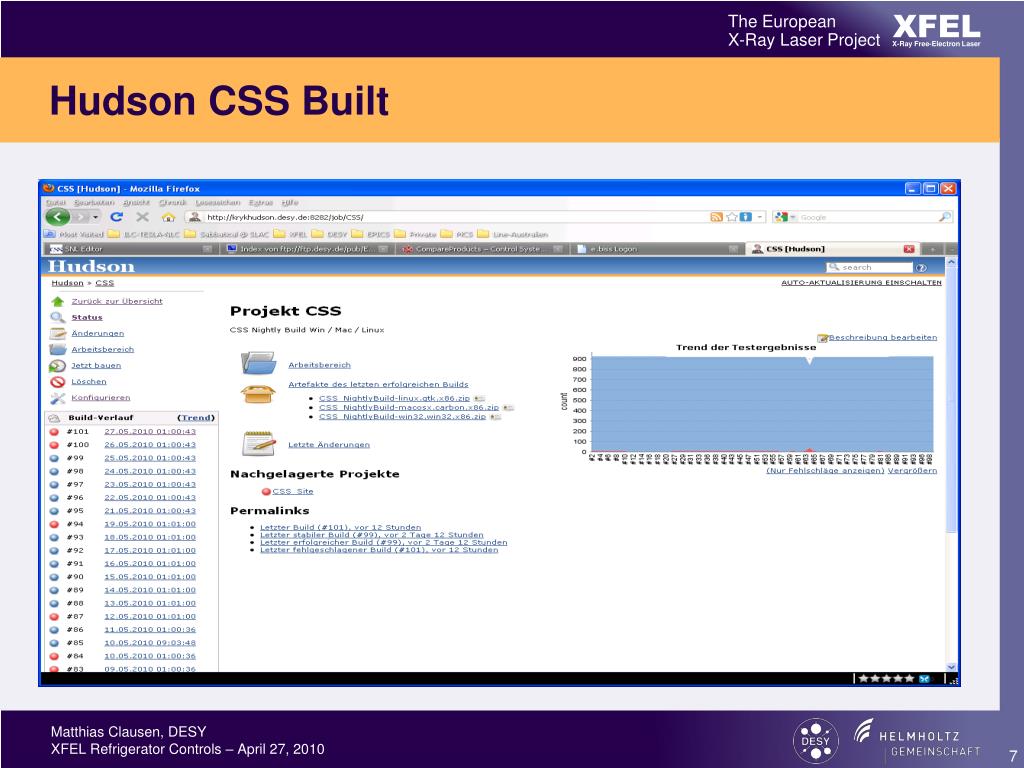The image size is (1024, 768).
Task: Click the blue status ball of build #99
Action: point(54,458)
